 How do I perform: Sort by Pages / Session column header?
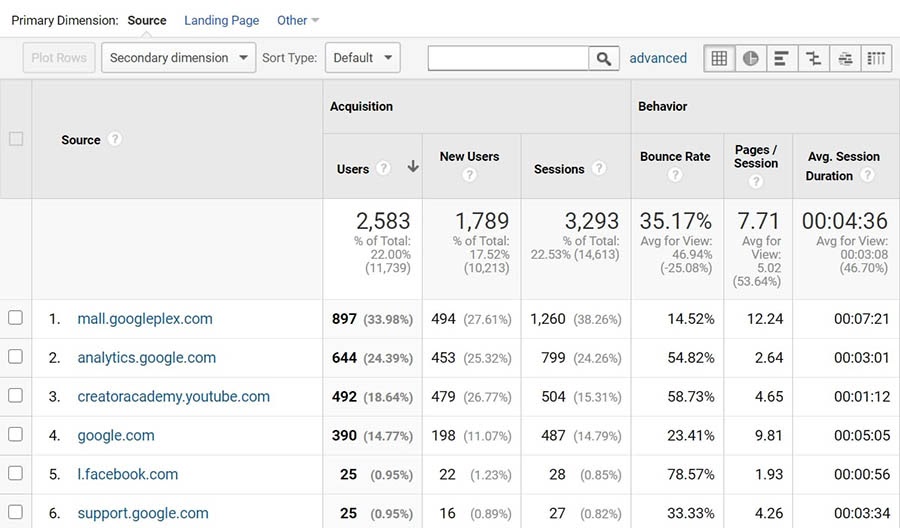[x=756, y=156]
